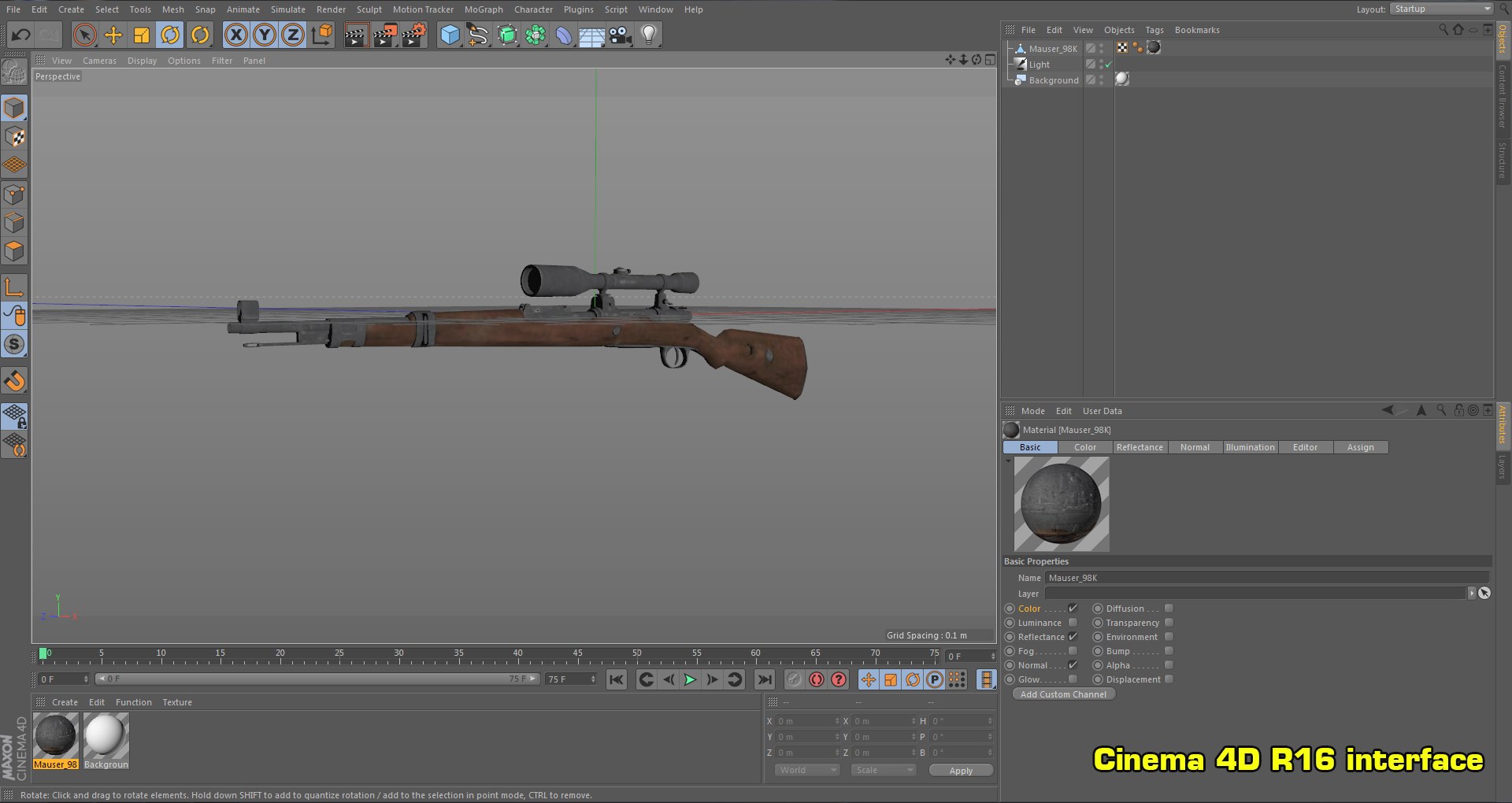Switch to the Illumination tab
Image resolution: width=1512 pixels, height=803 pixels.
point(1250,447)
